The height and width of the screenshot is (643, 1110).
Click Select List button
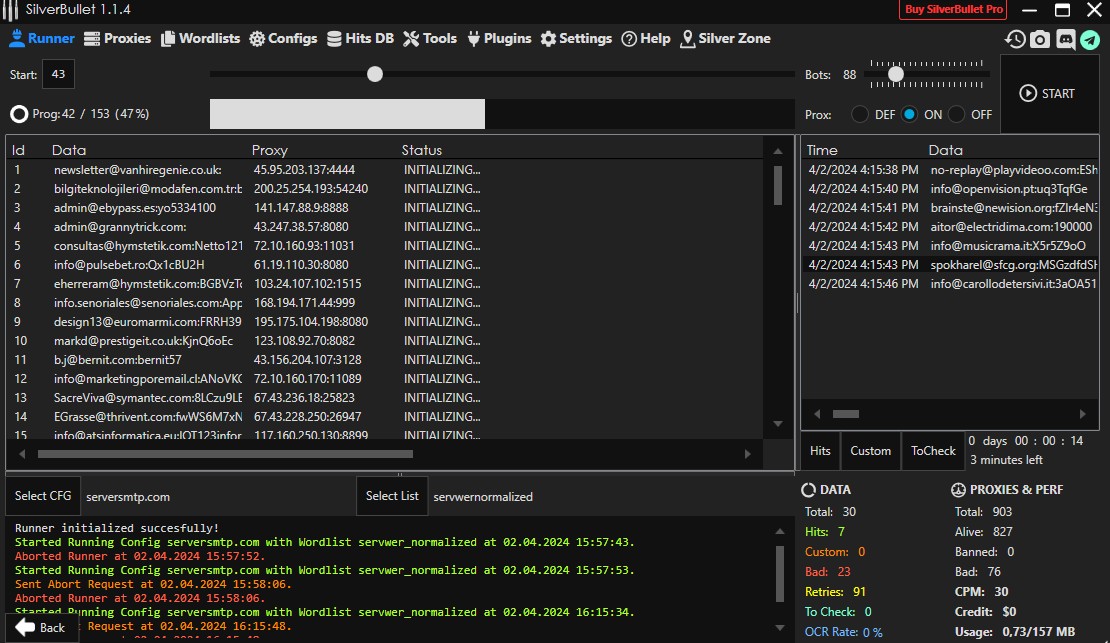392,496
